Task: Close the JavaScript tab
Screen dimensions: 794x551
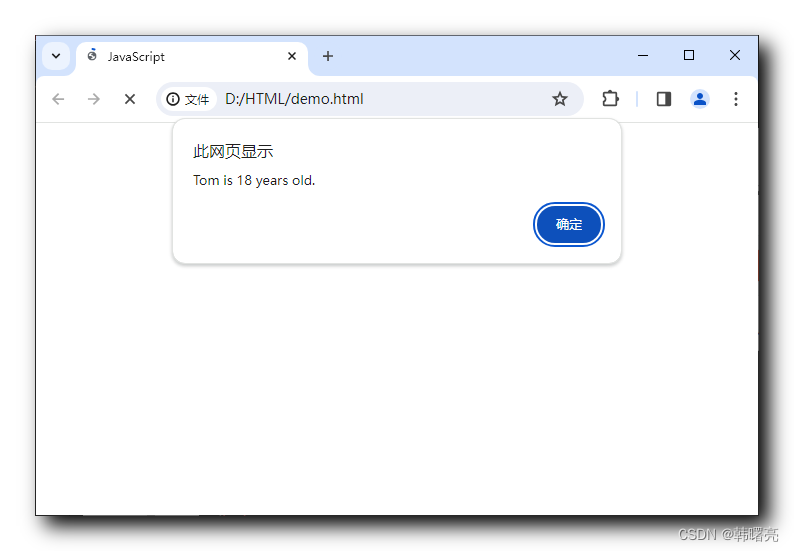Action: coord(292,56)
